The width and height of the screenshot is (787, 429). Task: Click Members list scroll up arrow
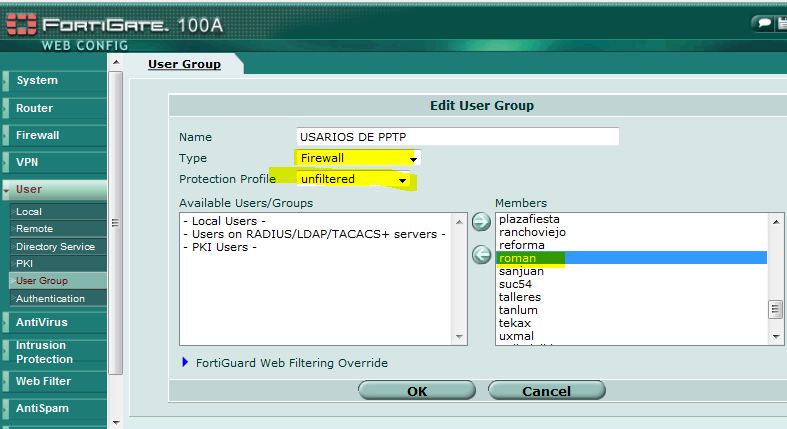point(776,222)
